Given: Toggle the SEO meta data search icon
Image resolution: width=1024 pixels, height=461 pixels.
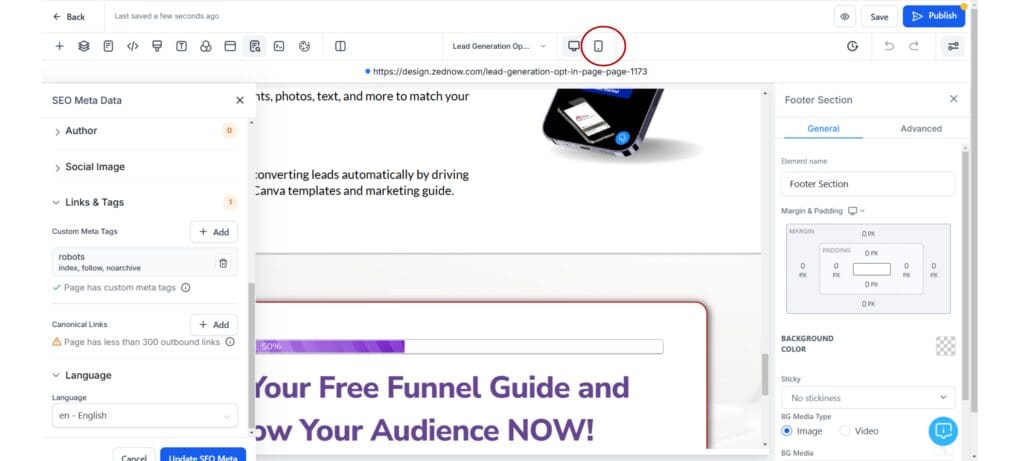Looking at the screenshot, I should pos(255,46).
